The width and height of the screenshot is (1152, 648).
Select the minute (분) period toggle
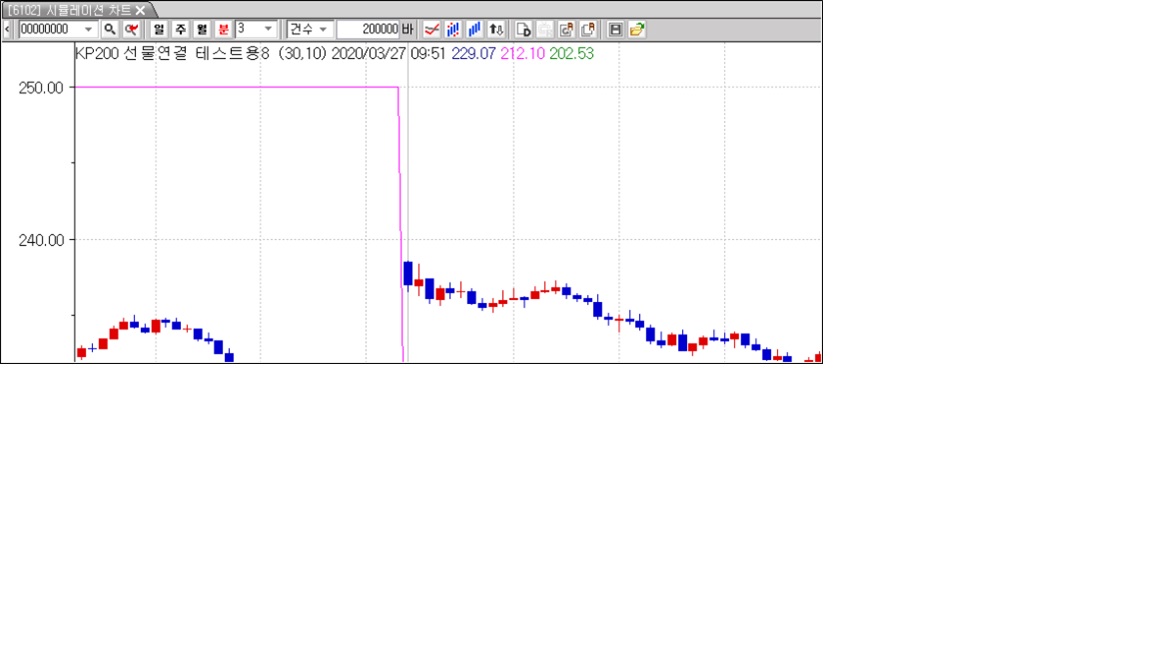point(223,29)
